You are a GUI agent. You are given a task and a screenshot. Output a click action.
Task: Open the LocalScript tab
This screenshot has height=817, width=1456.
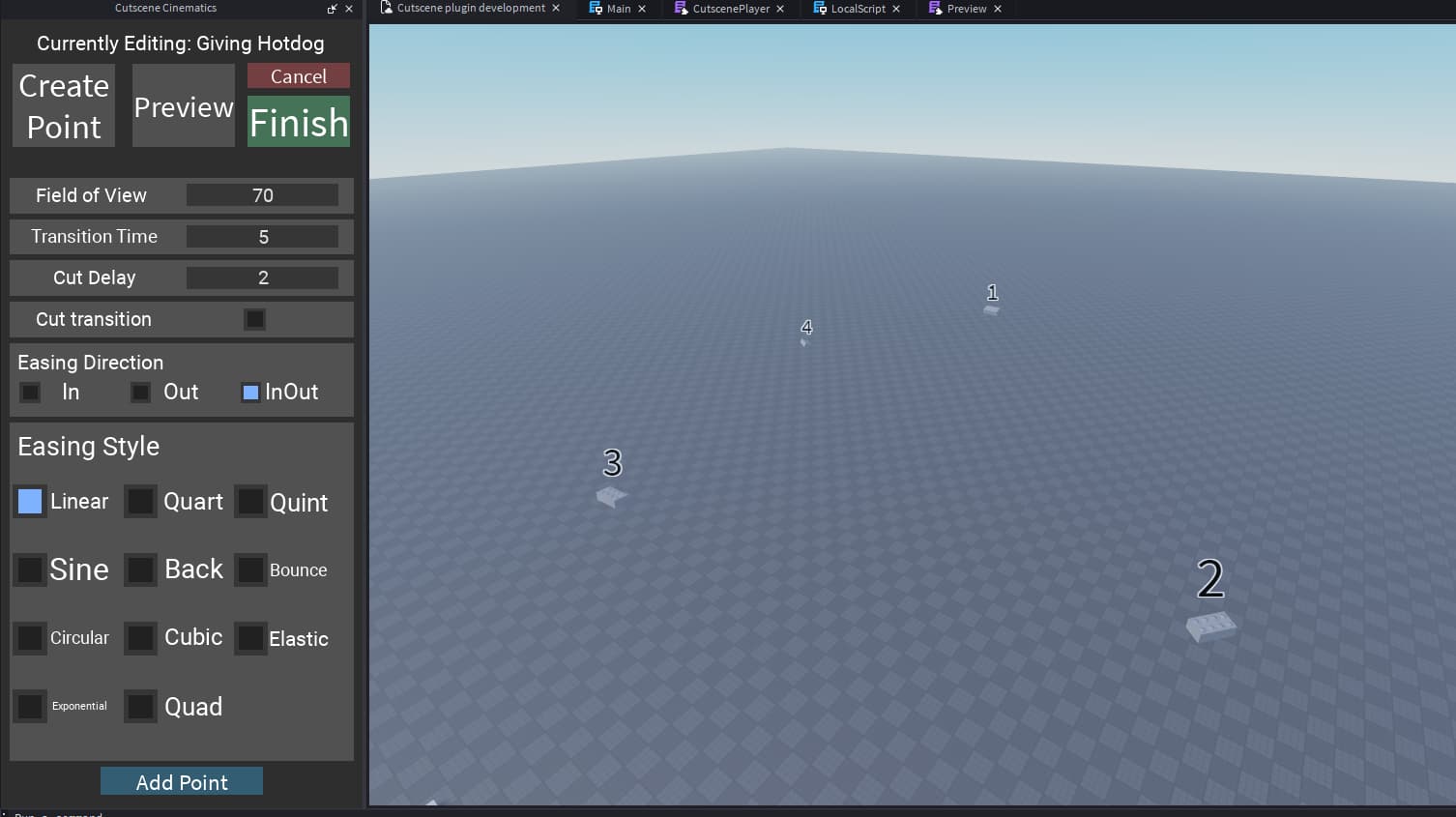859,9
